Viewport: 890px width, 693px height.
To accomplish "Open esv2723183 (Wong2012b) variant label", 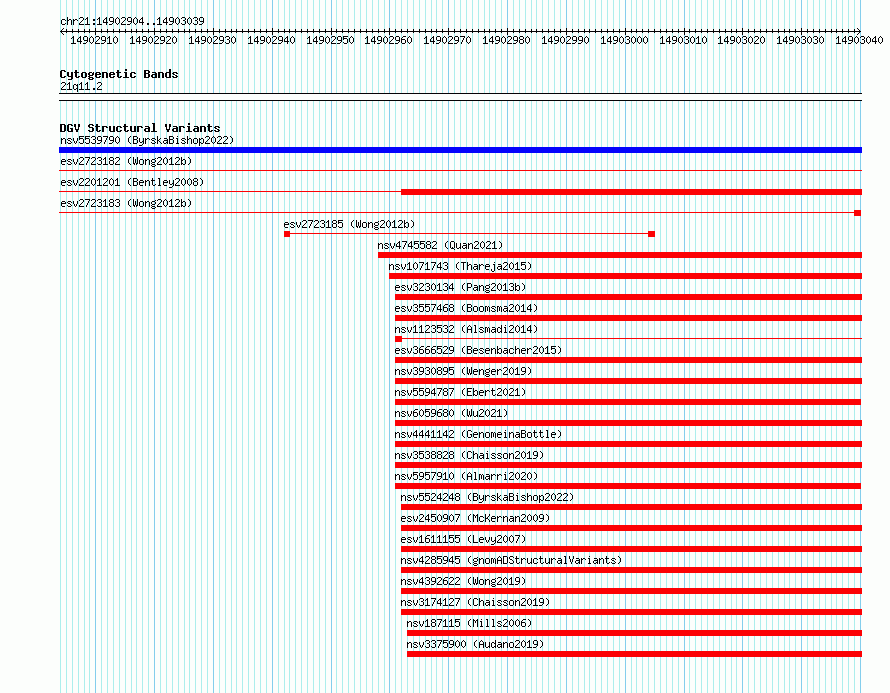I will (x=126, y=203).
